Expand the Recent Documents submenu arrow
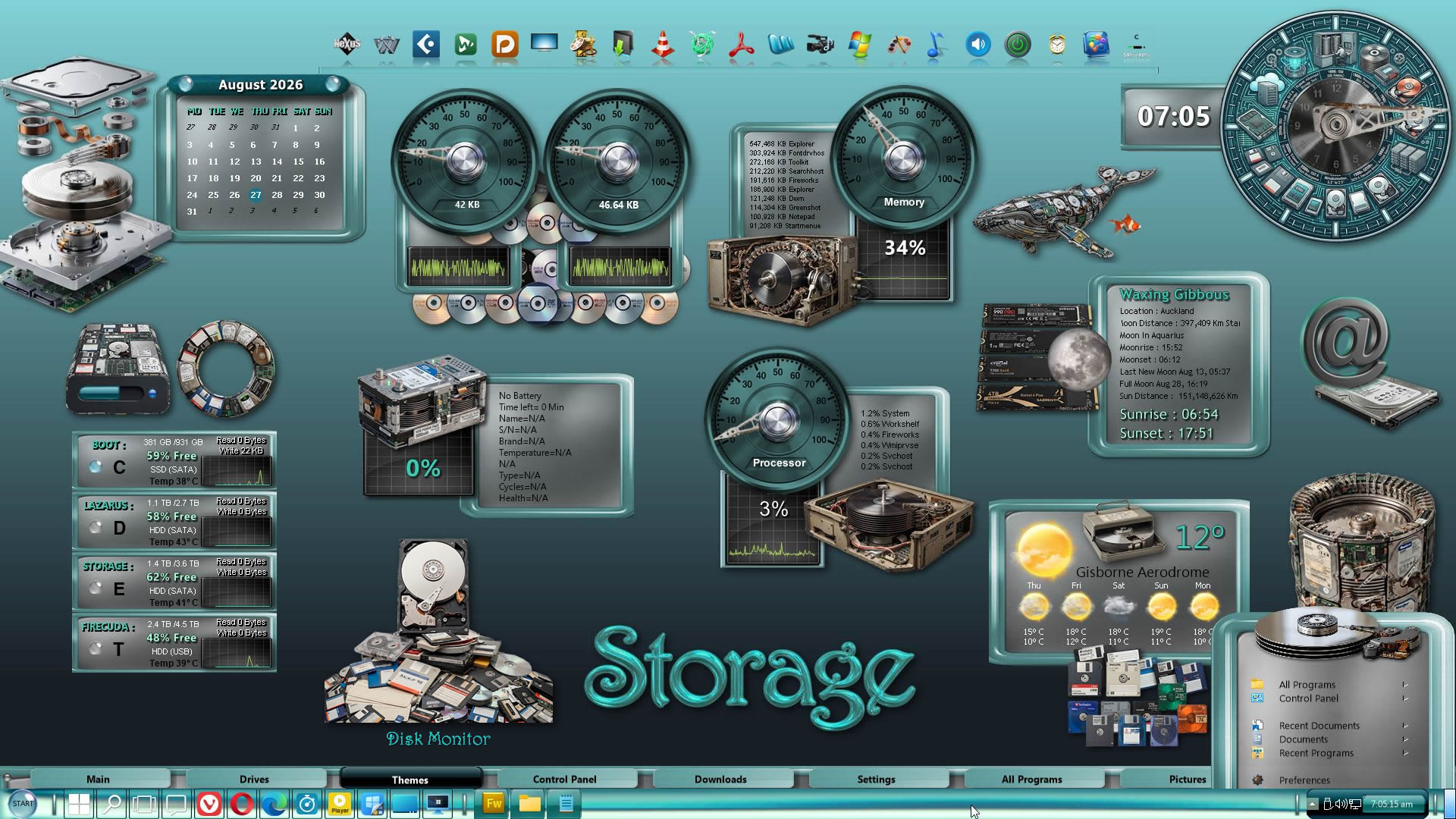This screenshot has width=1456, height=819. click(1405, 726)
